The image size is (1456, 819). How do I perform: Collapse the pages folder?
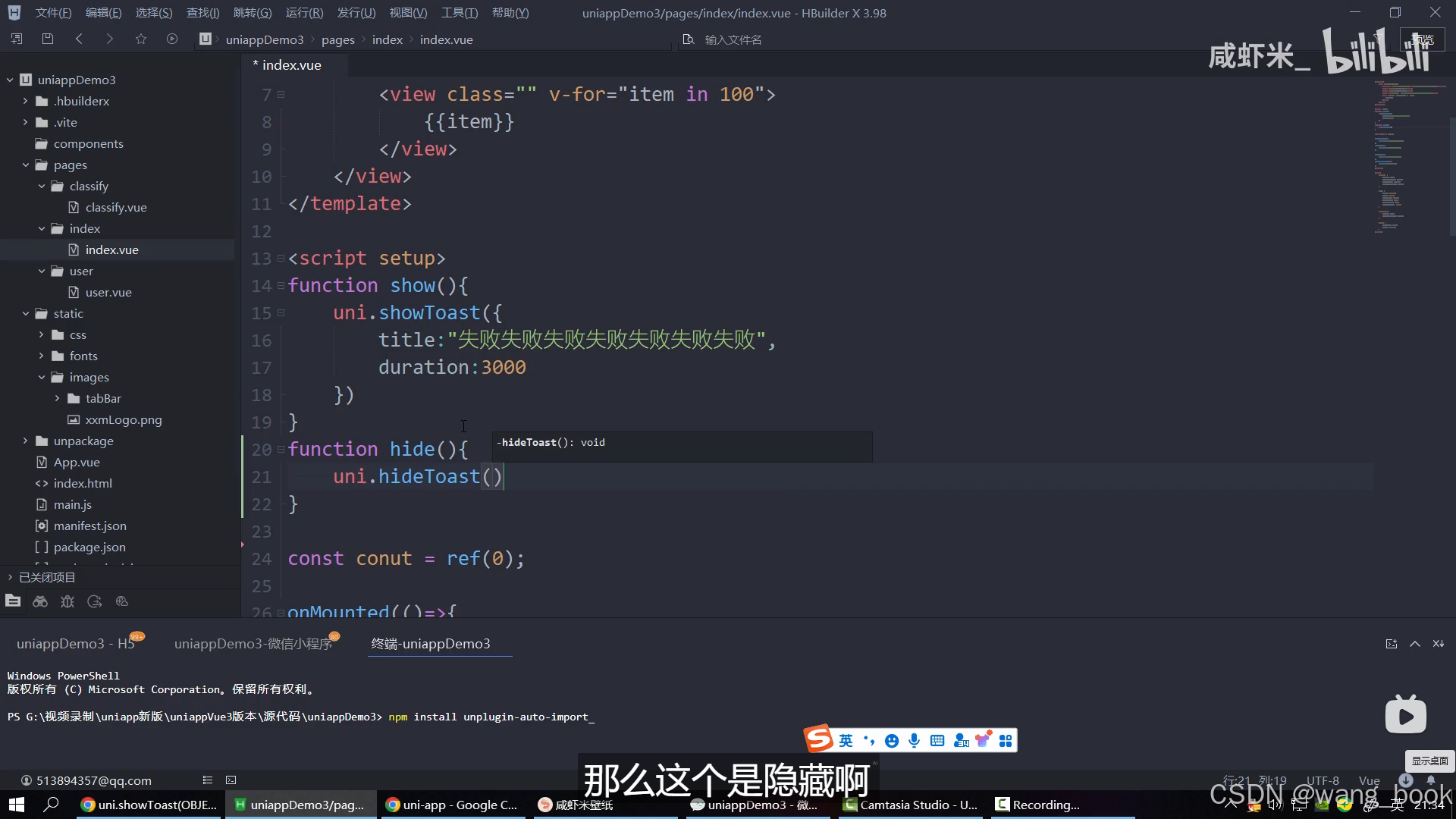(x=25, y=165)
